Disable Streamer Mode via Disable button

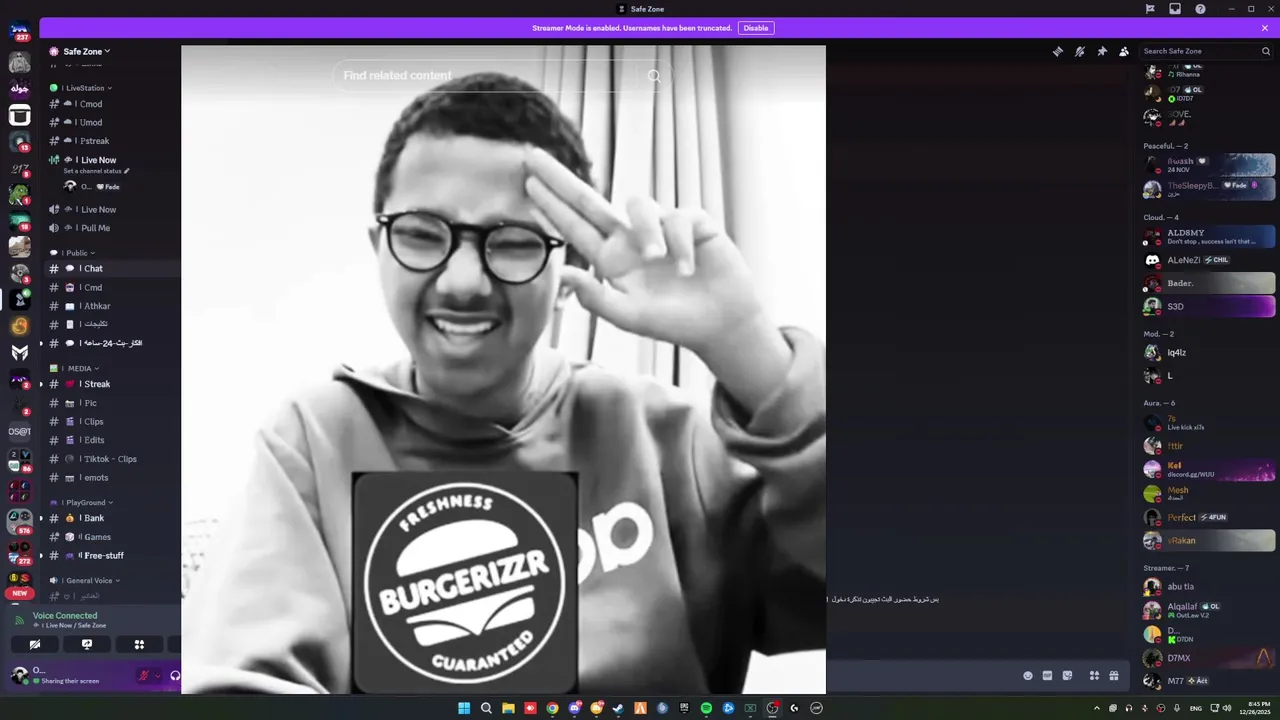[756, 28]
